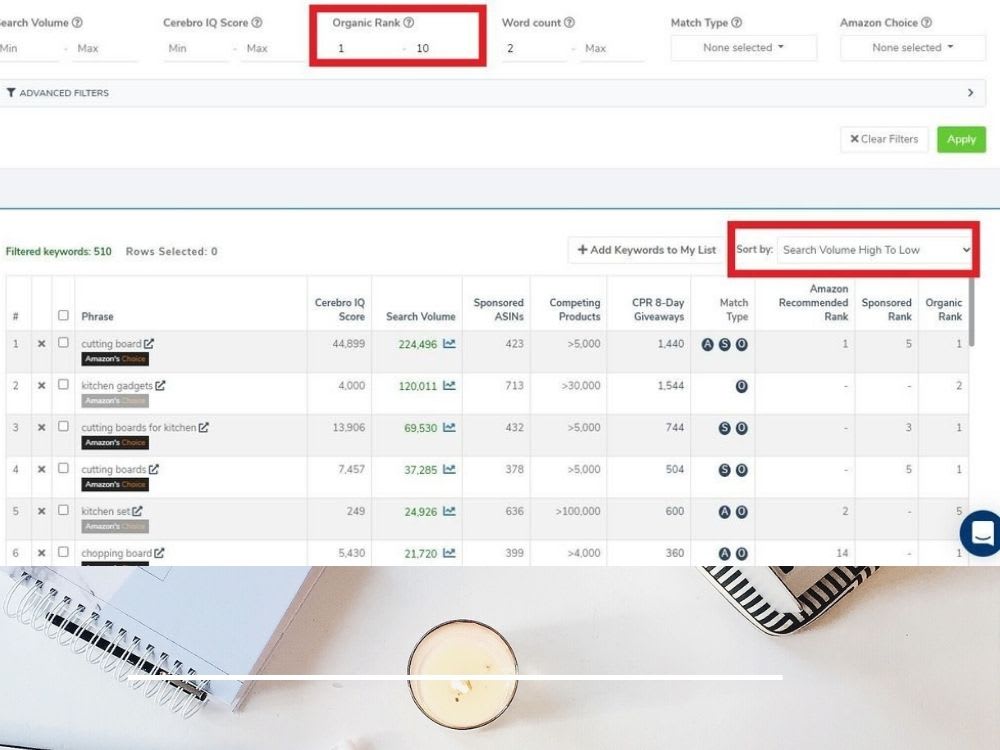Sort by the Sponsored ASINs column header

point(498,309)
